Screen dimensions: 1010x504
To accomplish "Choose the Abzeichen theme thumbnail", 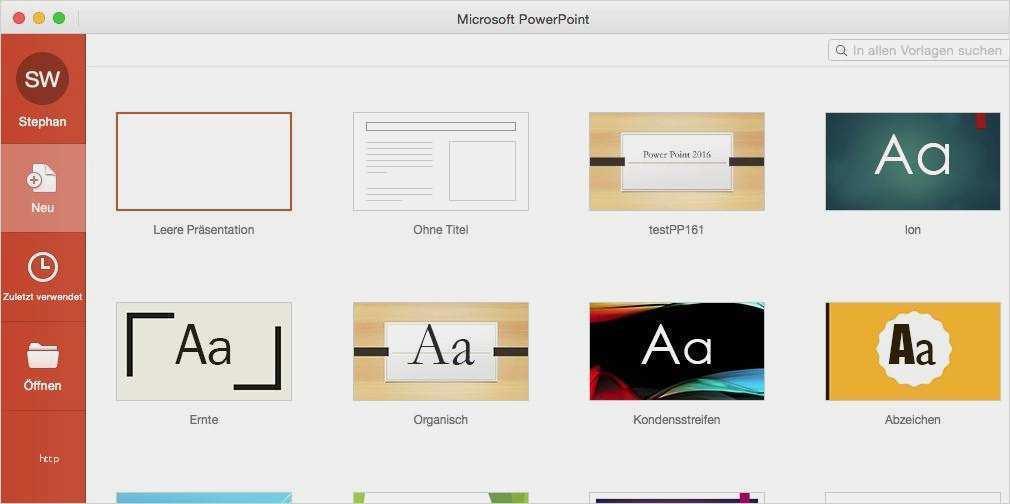I will pyautogui.click(x=912, y=351).
